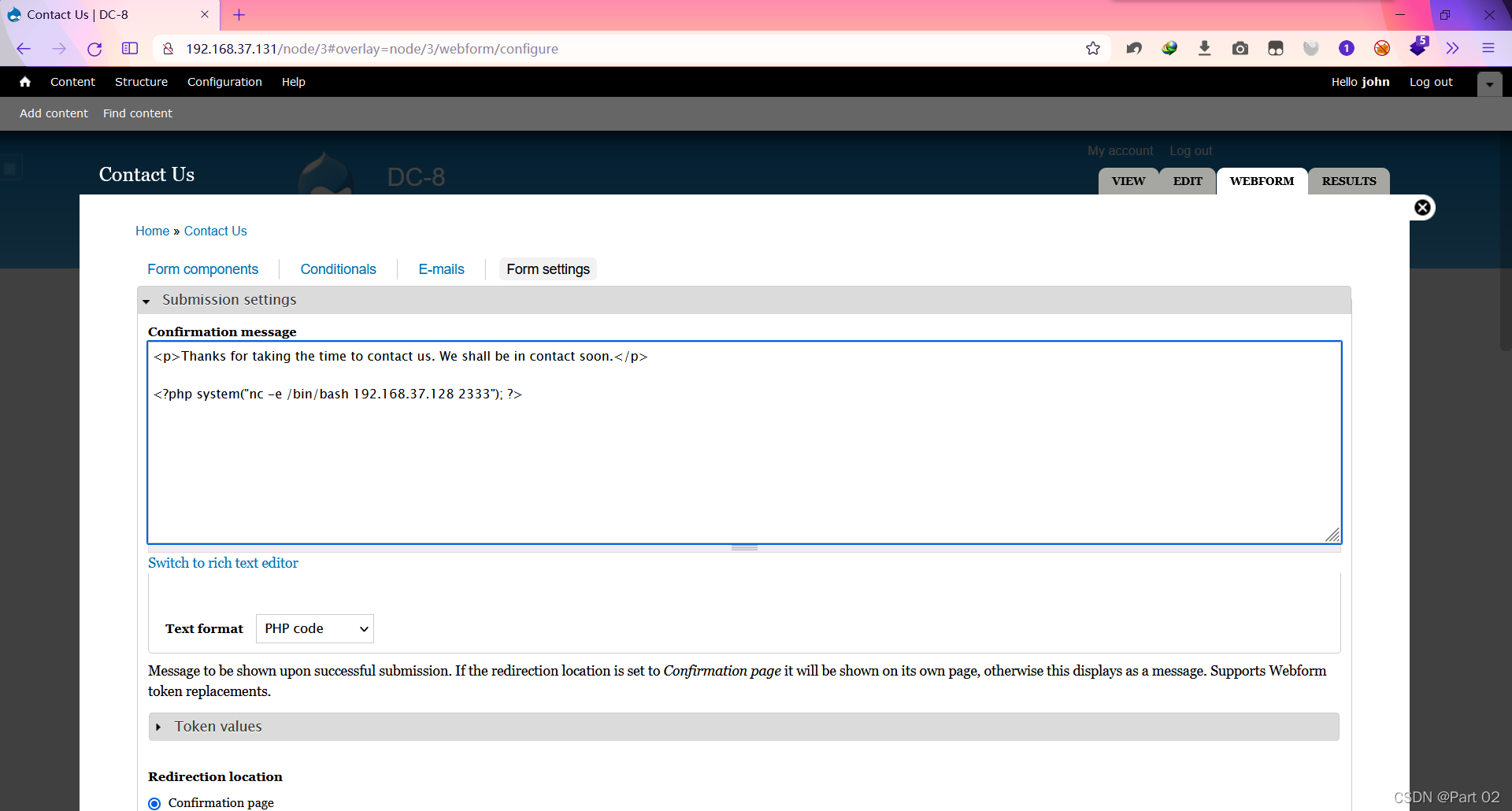Image resolution: width=1512 pixels, height=811 pixels.
Task: Click the textarea corner resize handle
Action: click(x=1332, y=535)
